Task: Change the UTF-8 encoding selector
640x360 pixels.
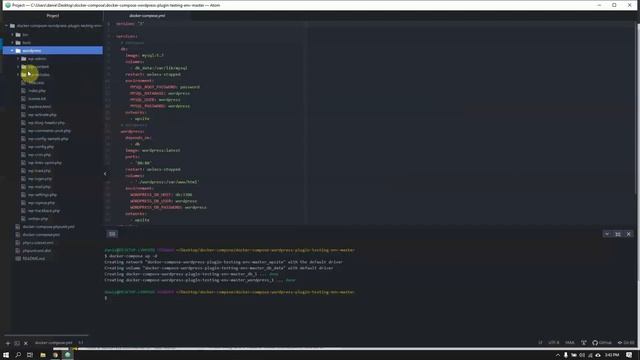Action: (x=553, y=343)
